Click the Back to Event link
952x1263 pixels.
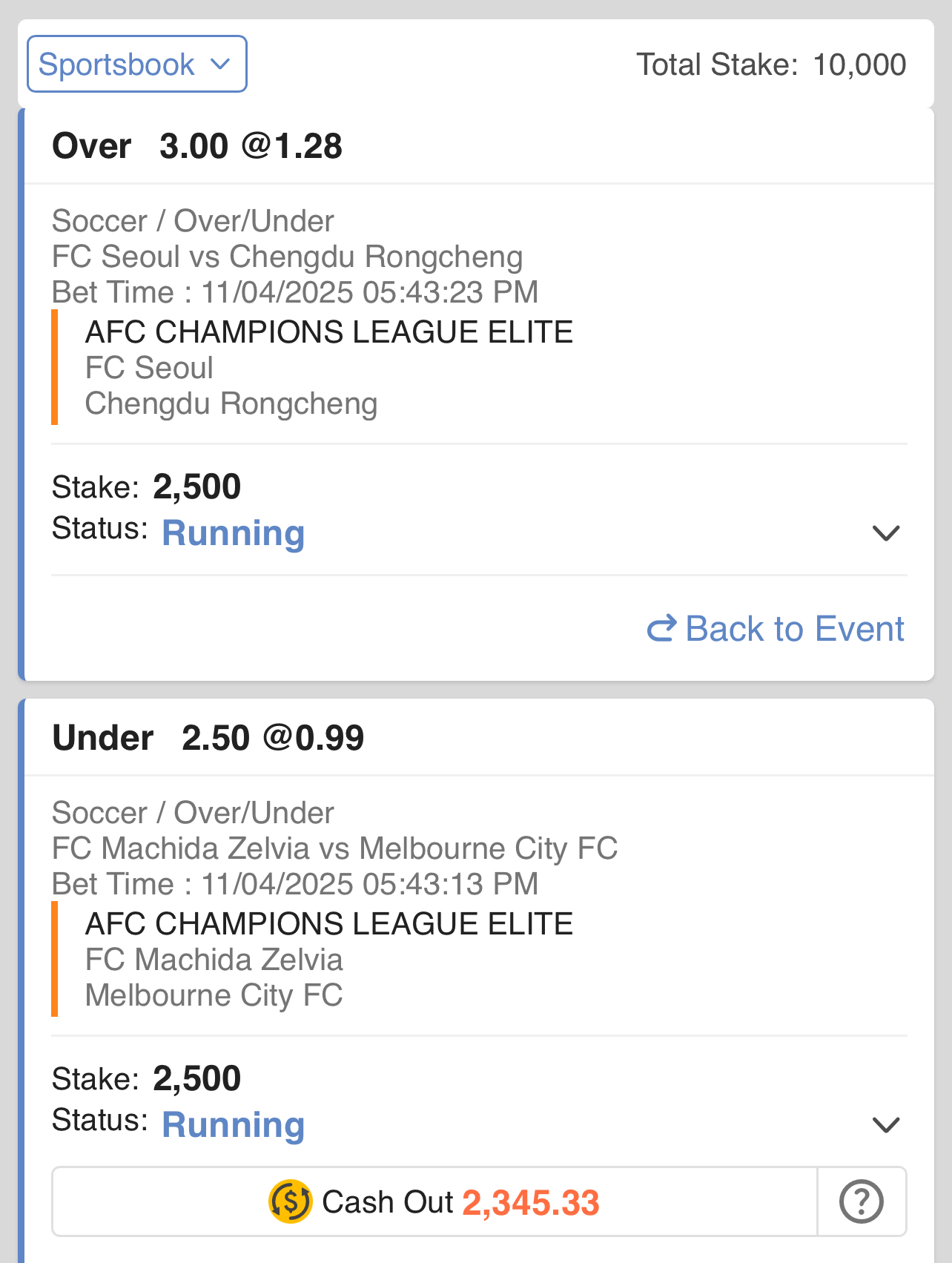click(x=793, y=629)
